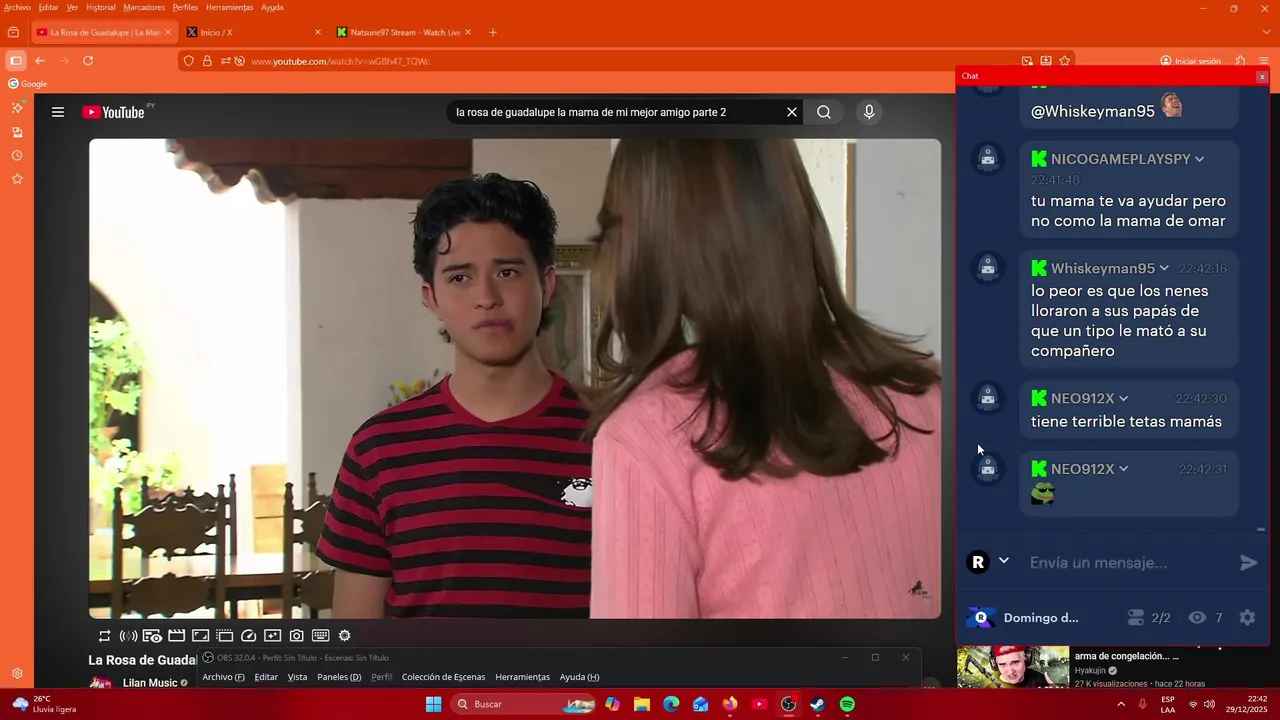Screen dimensions: 1280x720
Task: Click the broadcast waves icon below video
Action: pyautogui.click(x=128, y=636)
